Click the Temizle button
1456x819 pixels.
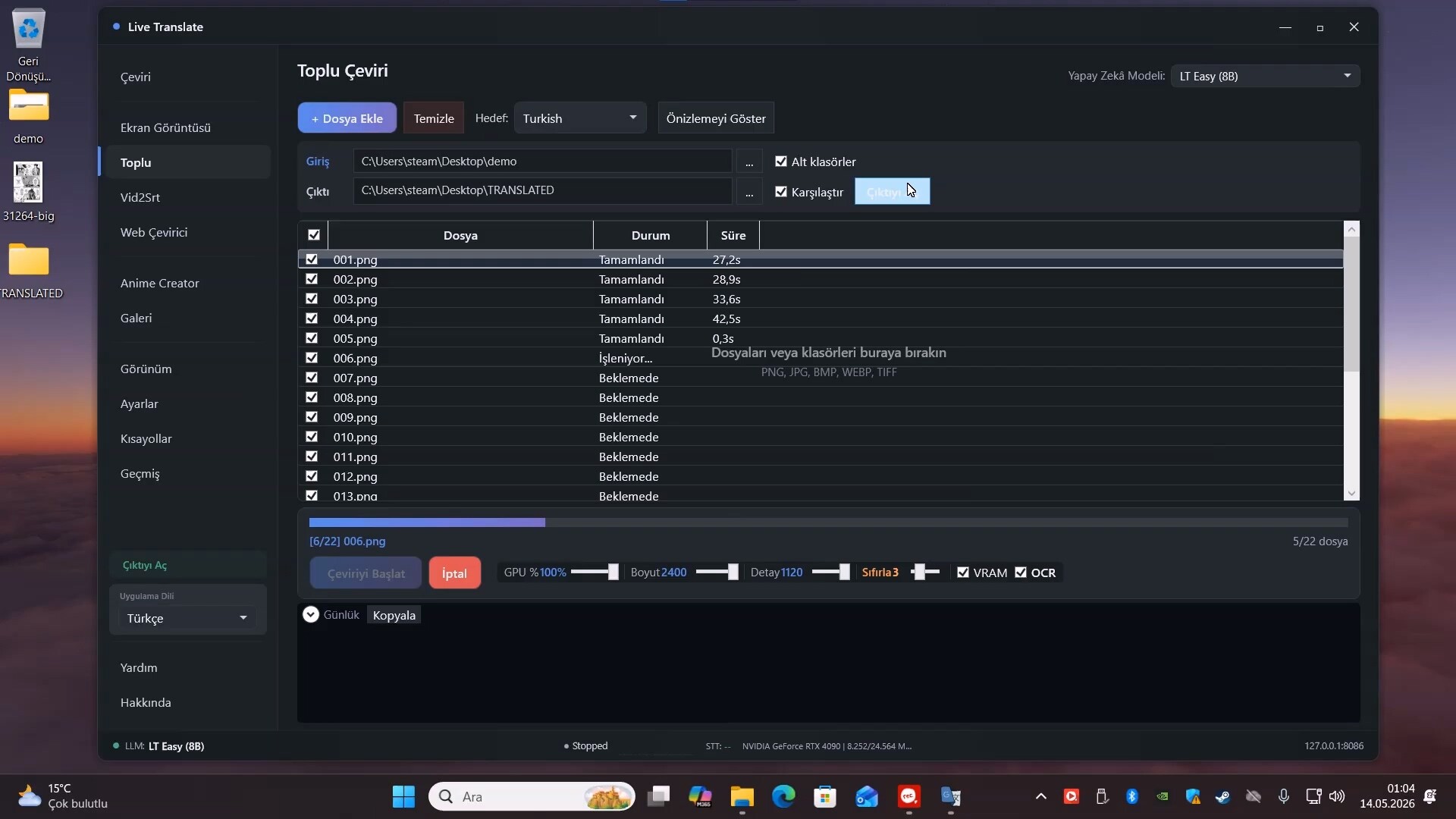(x=434, y=118)
